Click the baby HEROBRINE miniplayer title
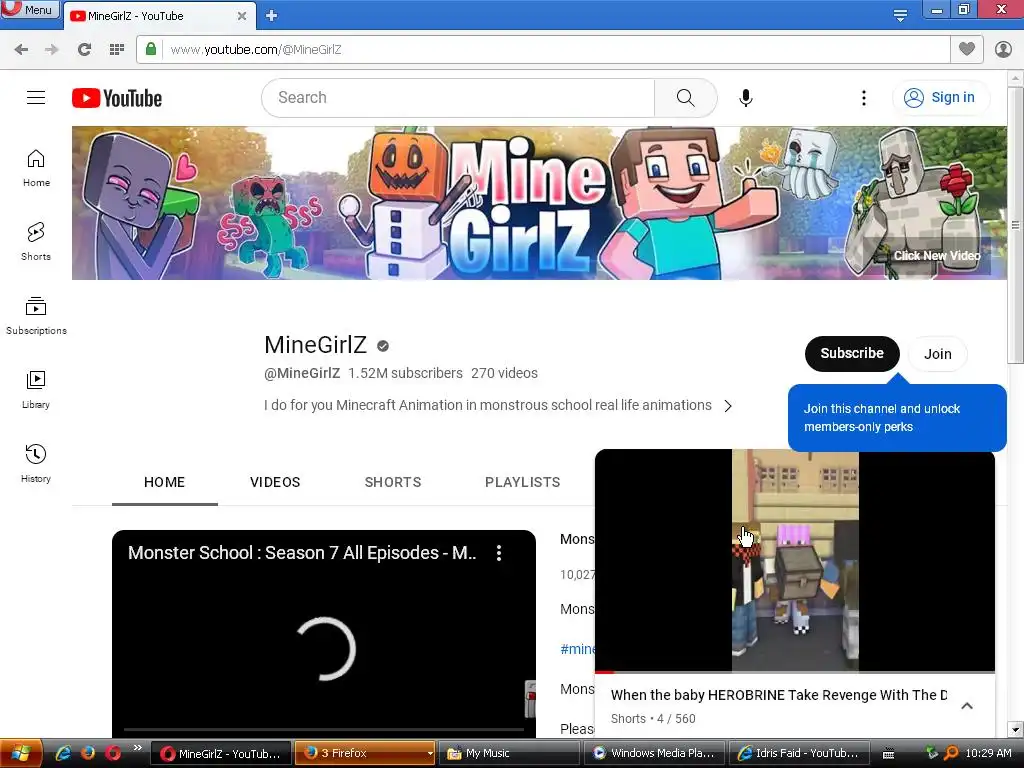The height and width of the screenshot is (768, 1024). pyautogui.click(x=778, y=695)
